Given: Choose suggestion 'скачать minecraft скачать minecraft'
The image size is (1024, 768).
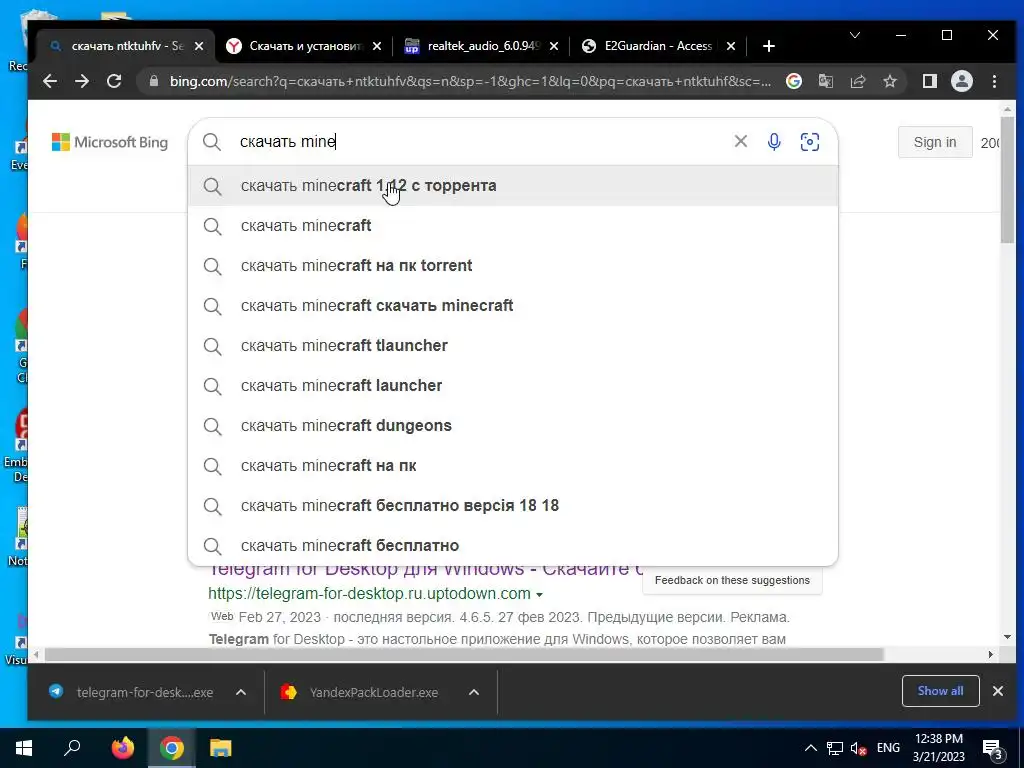Looking at the screenshot, I should [x=513, y=306].
